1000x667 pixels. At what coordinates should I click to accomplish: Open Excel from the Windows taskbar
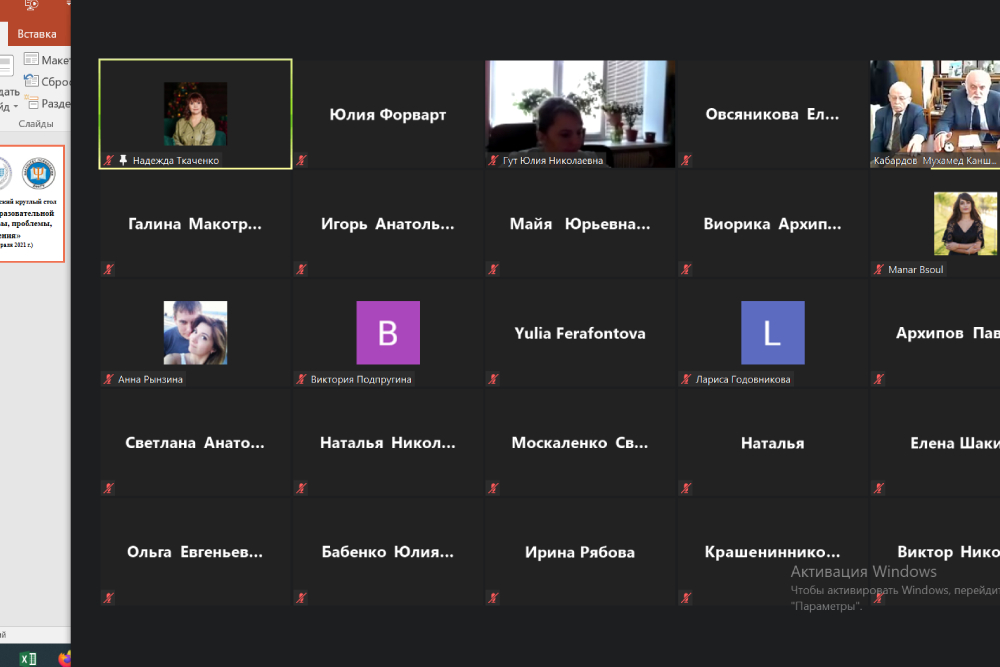29,658
